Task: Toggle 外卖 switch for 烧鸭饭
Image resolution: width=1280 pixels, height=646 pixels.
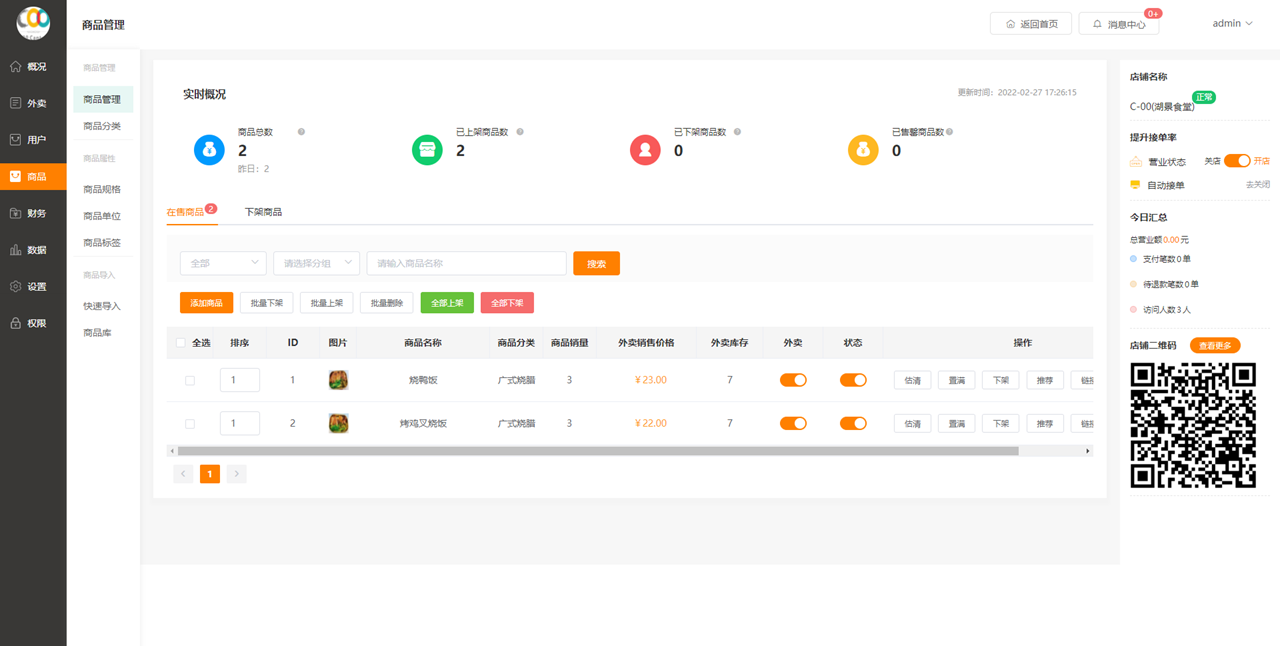Action: point(793,380)
